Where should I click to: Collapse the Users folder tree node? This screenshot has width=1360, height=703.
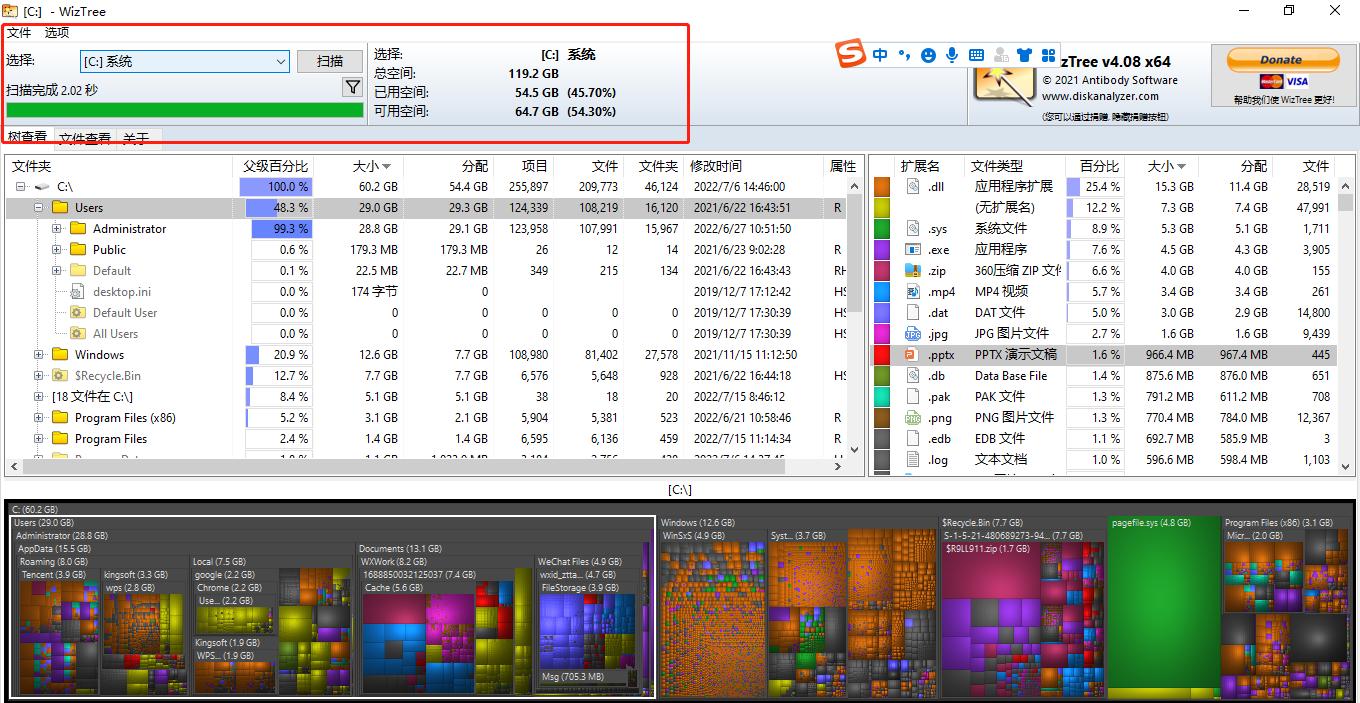(39, 208)
